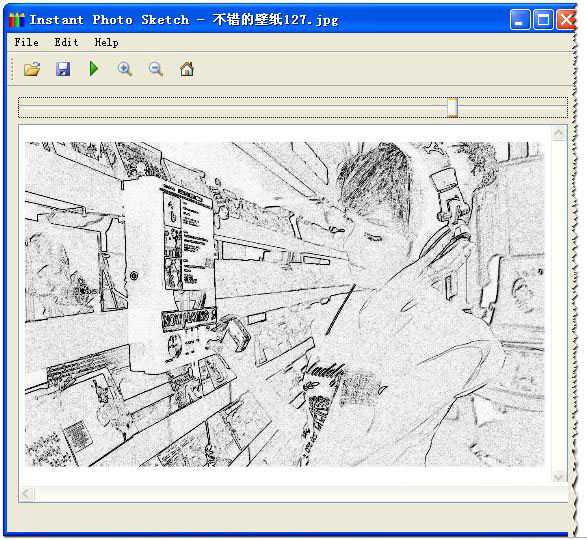Save the sketch with the floppy disk icon

pos(63,69)
